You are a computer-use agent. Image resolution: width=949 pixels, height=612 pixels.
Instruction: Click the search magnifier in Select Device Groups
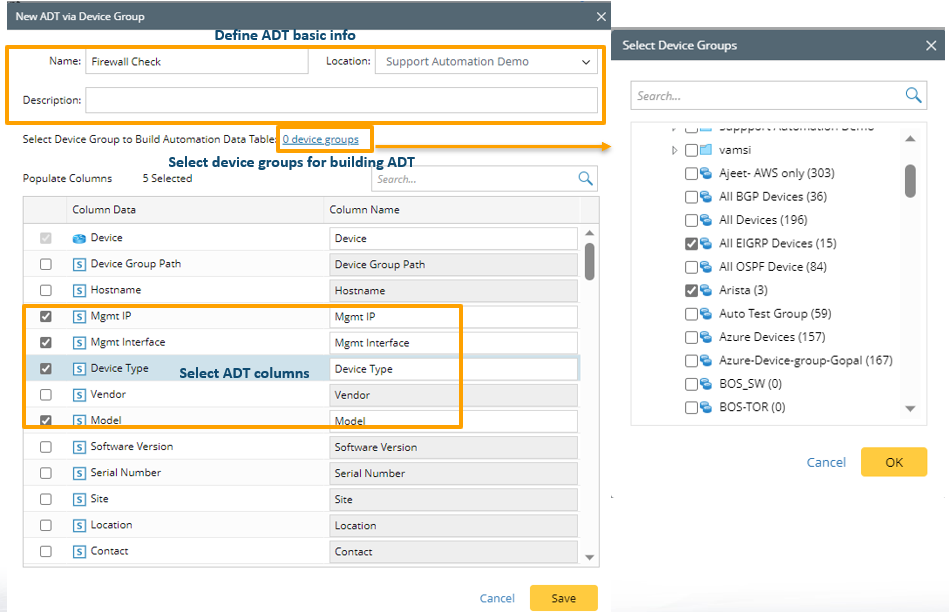(913, 96)
